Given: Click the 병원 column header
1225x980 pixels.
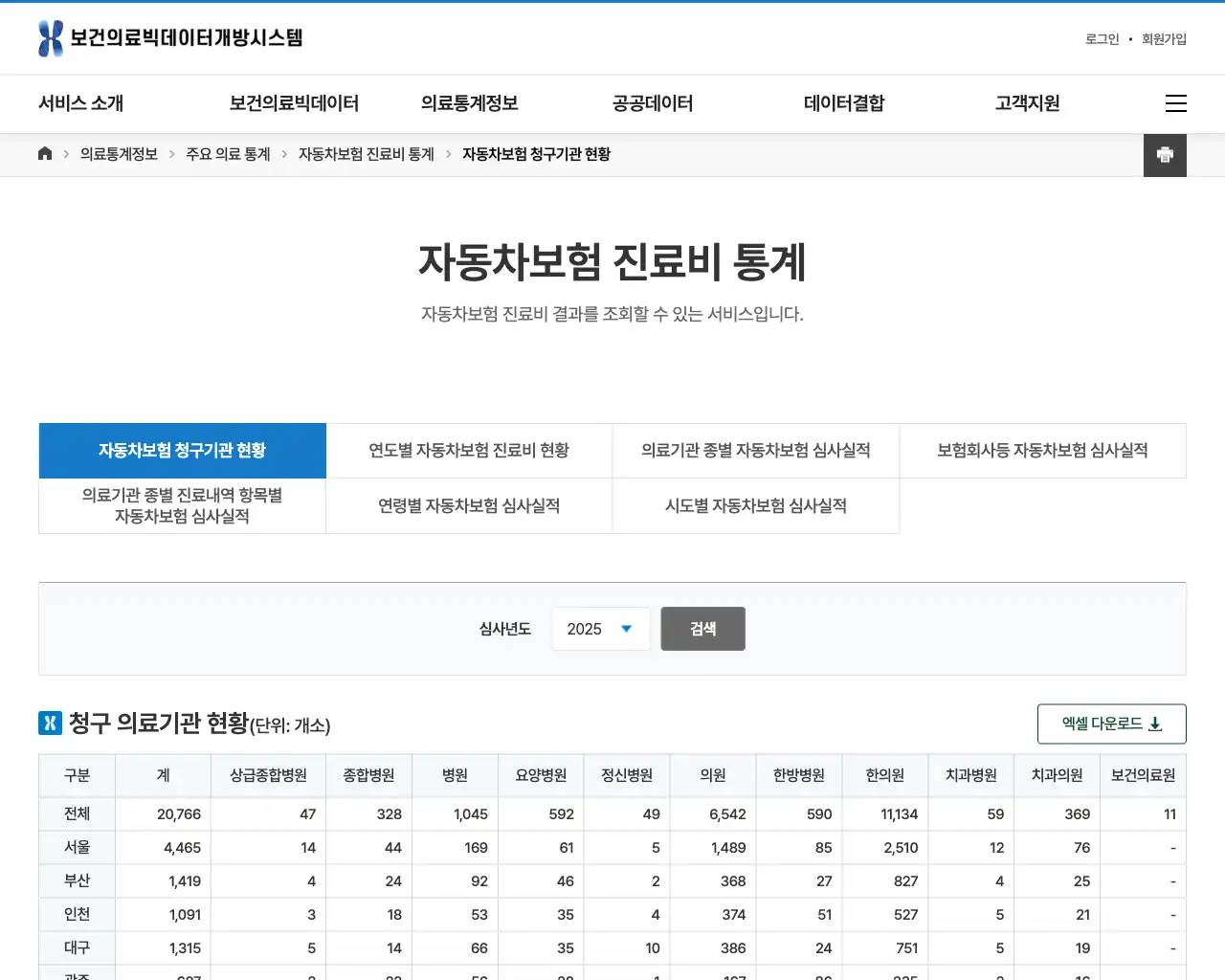Looking at the screenshot, I should point(456,775).
